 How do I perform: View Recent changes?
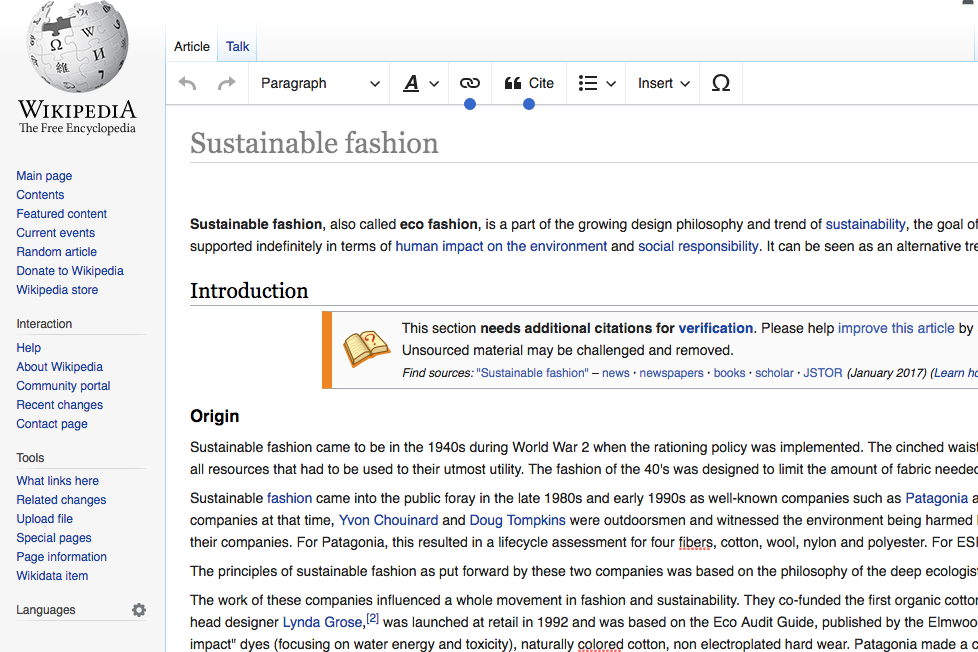59,405
